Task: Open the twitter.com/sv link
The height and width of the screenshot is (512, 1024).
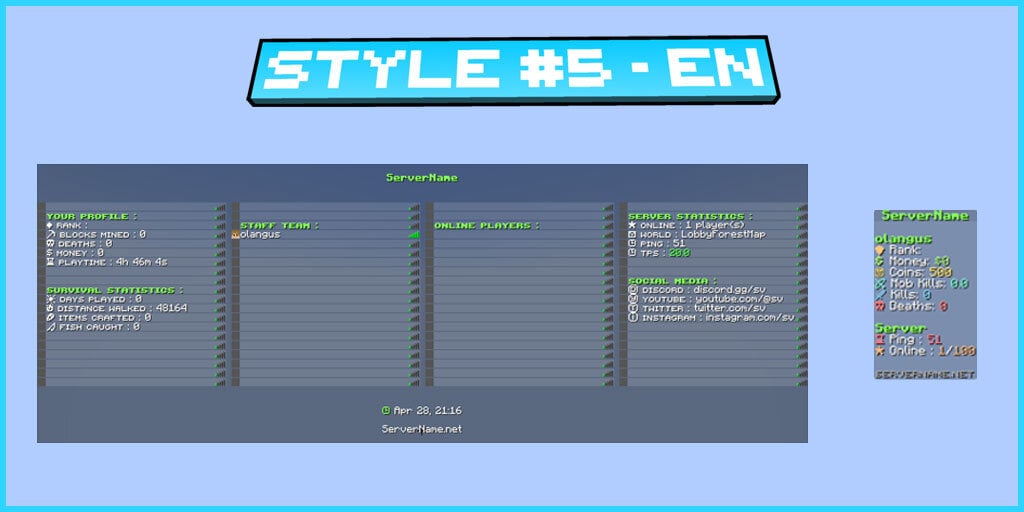Action: click(x=729, y=308)
